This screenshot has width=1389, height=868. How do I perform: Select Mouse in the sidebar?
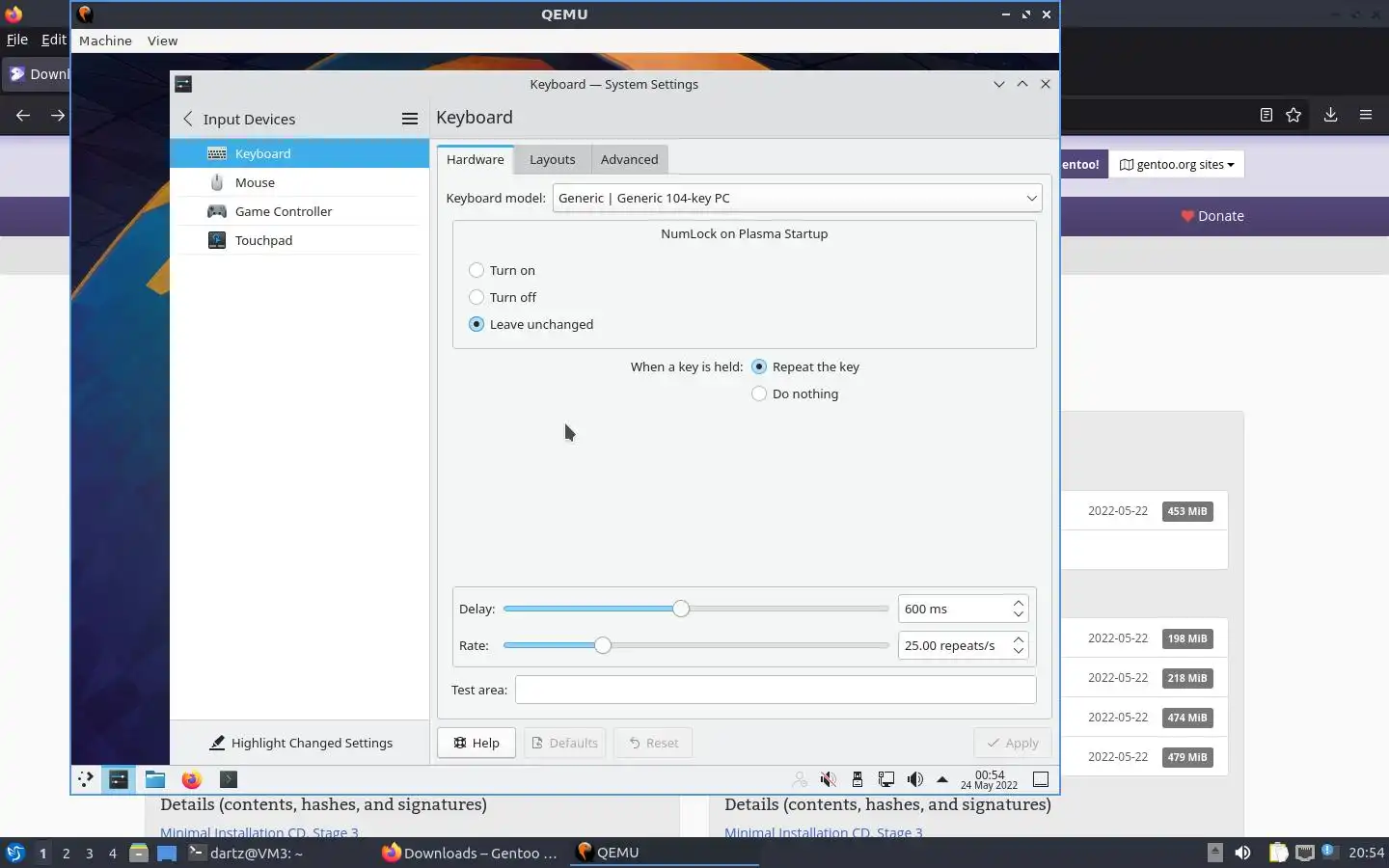pos(299,182)
